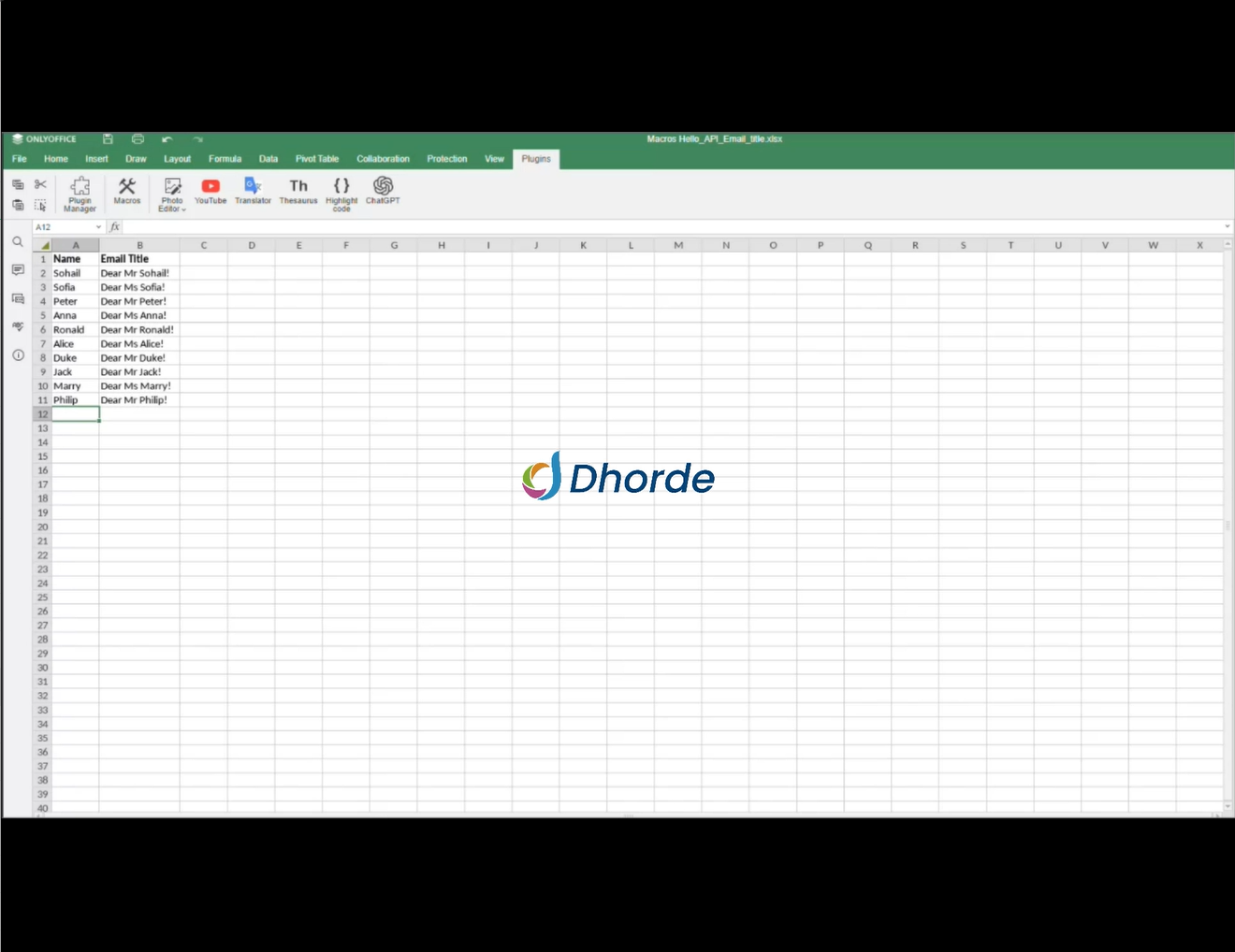Open the Translator plugin
Viewport: 1235px width, 952px height.
pyautogui.click(x=253, y=191)
